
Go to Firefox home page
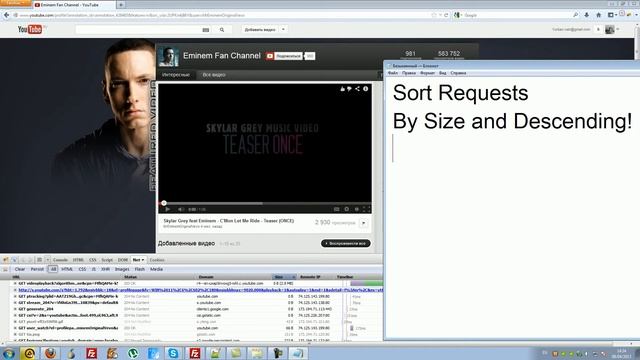tap(599, 15)
